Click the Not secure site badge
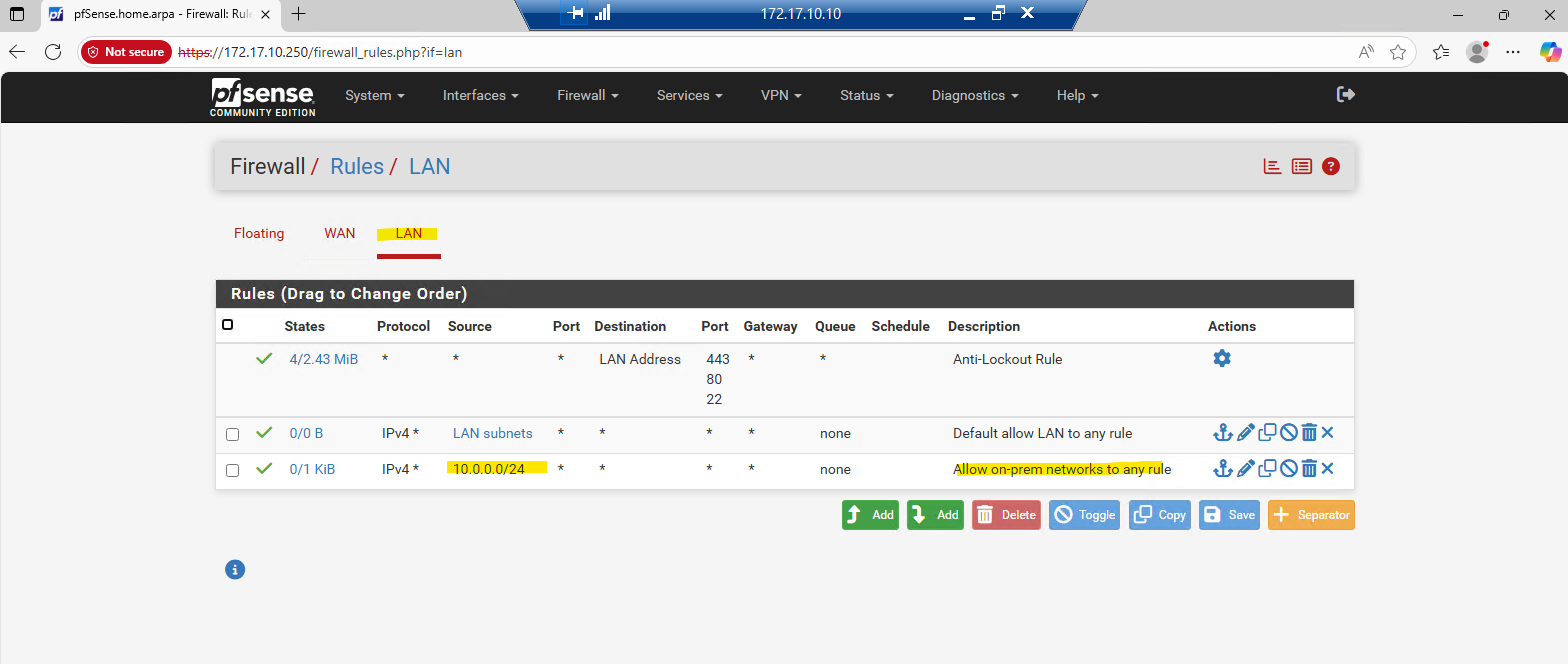 (x=126, y=52)
